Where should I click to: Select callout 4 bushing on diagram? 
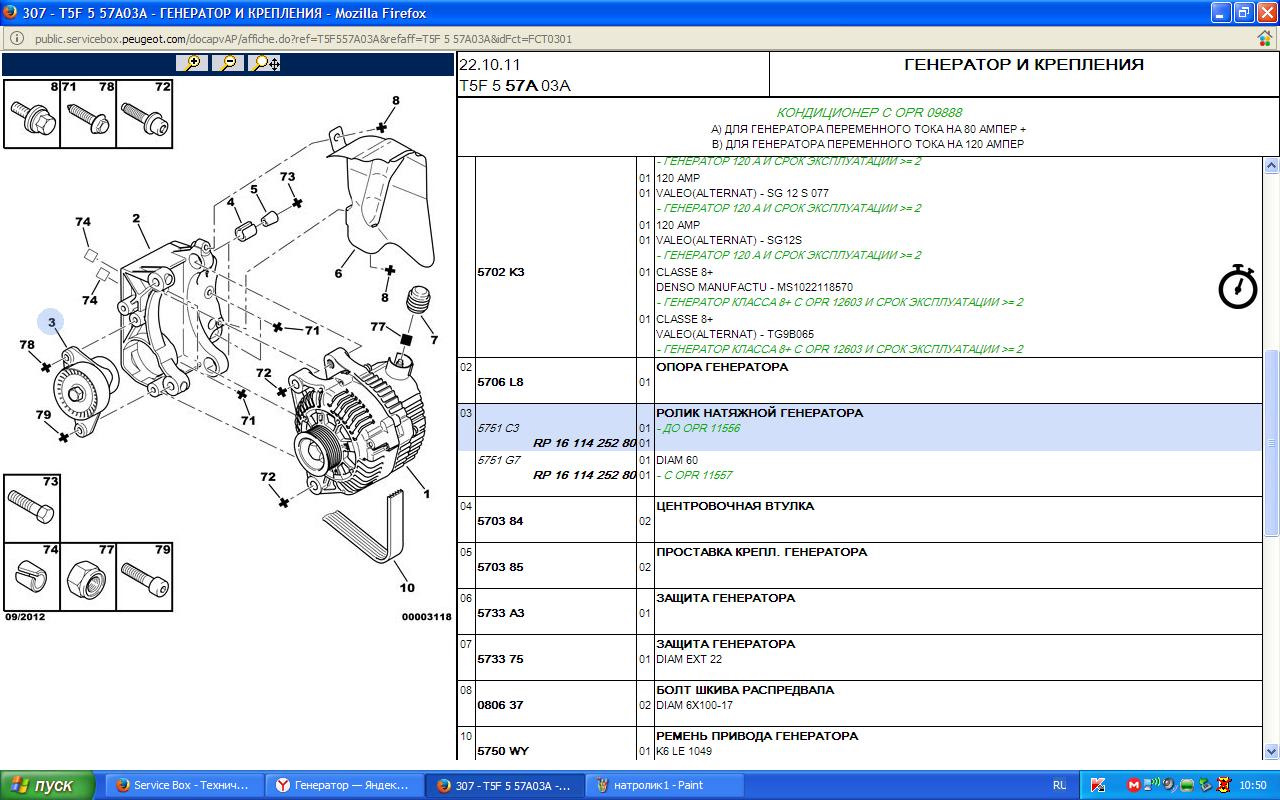230,201
